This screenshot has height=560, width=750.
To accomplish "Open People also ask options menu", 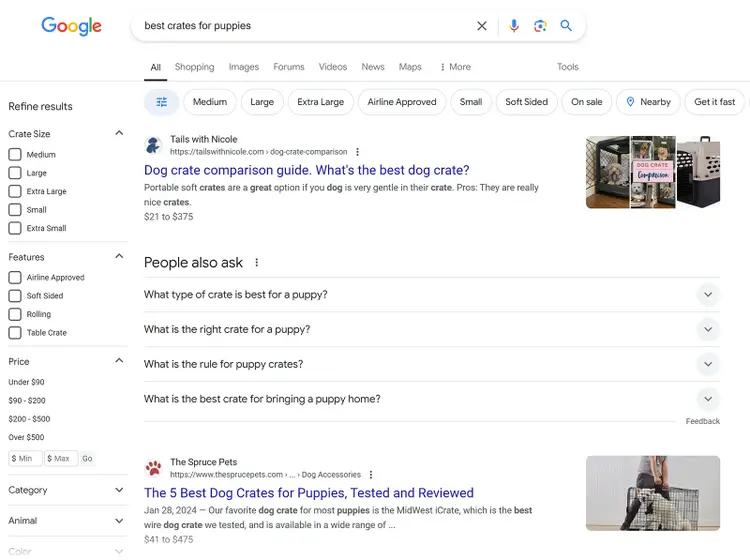I will 257,263.
